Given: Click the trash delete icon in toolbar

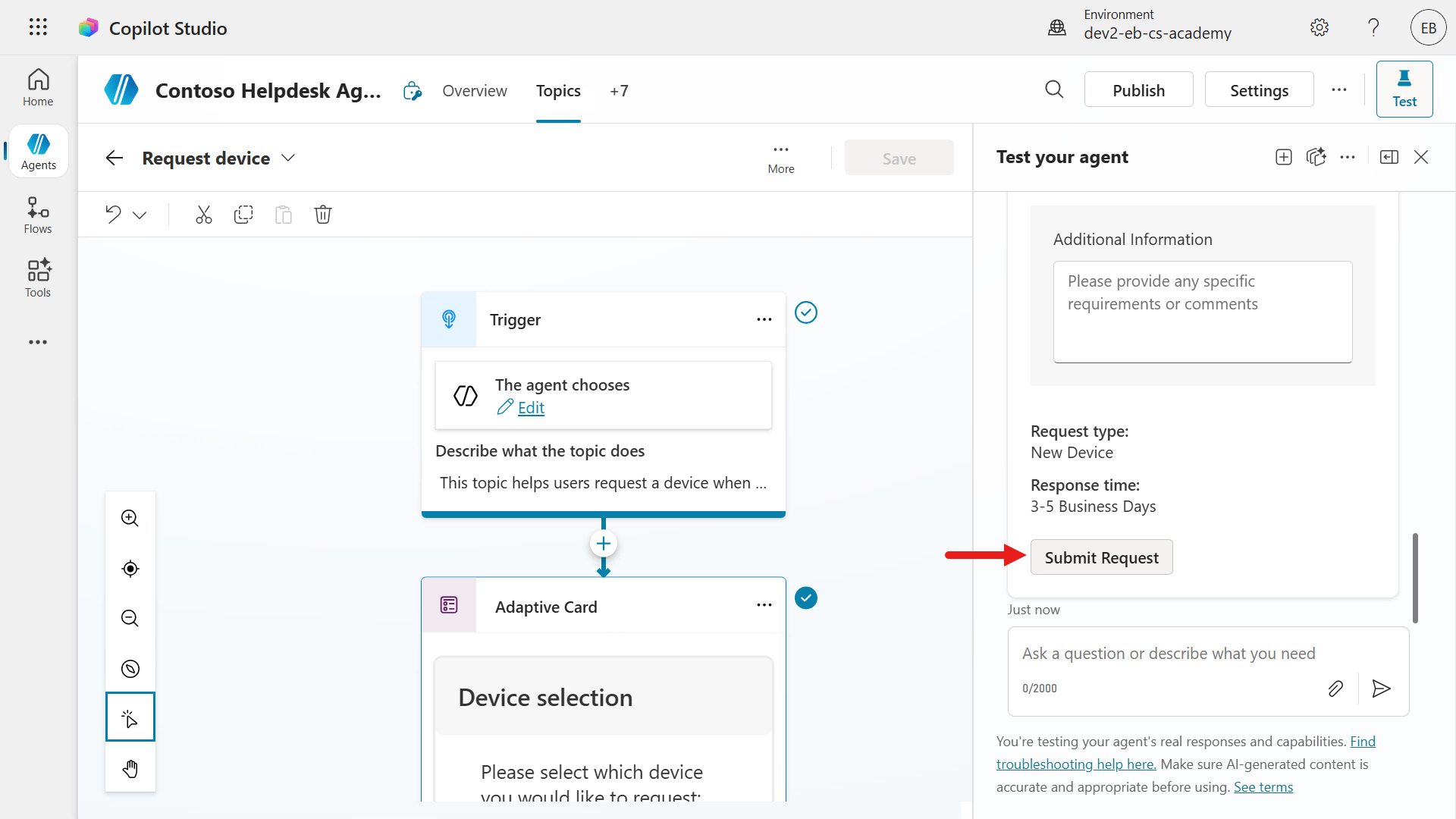Looking at the screenshot, I should tap(323, 215).
